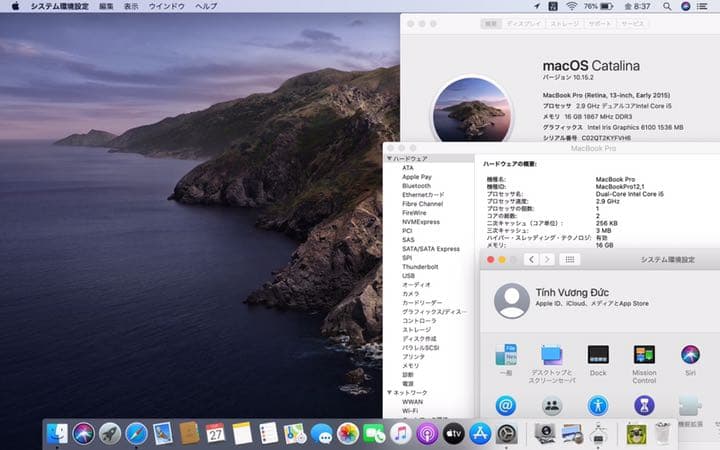
Task: Open FaceTime app in Dock
Action: (x=374, y=433)
